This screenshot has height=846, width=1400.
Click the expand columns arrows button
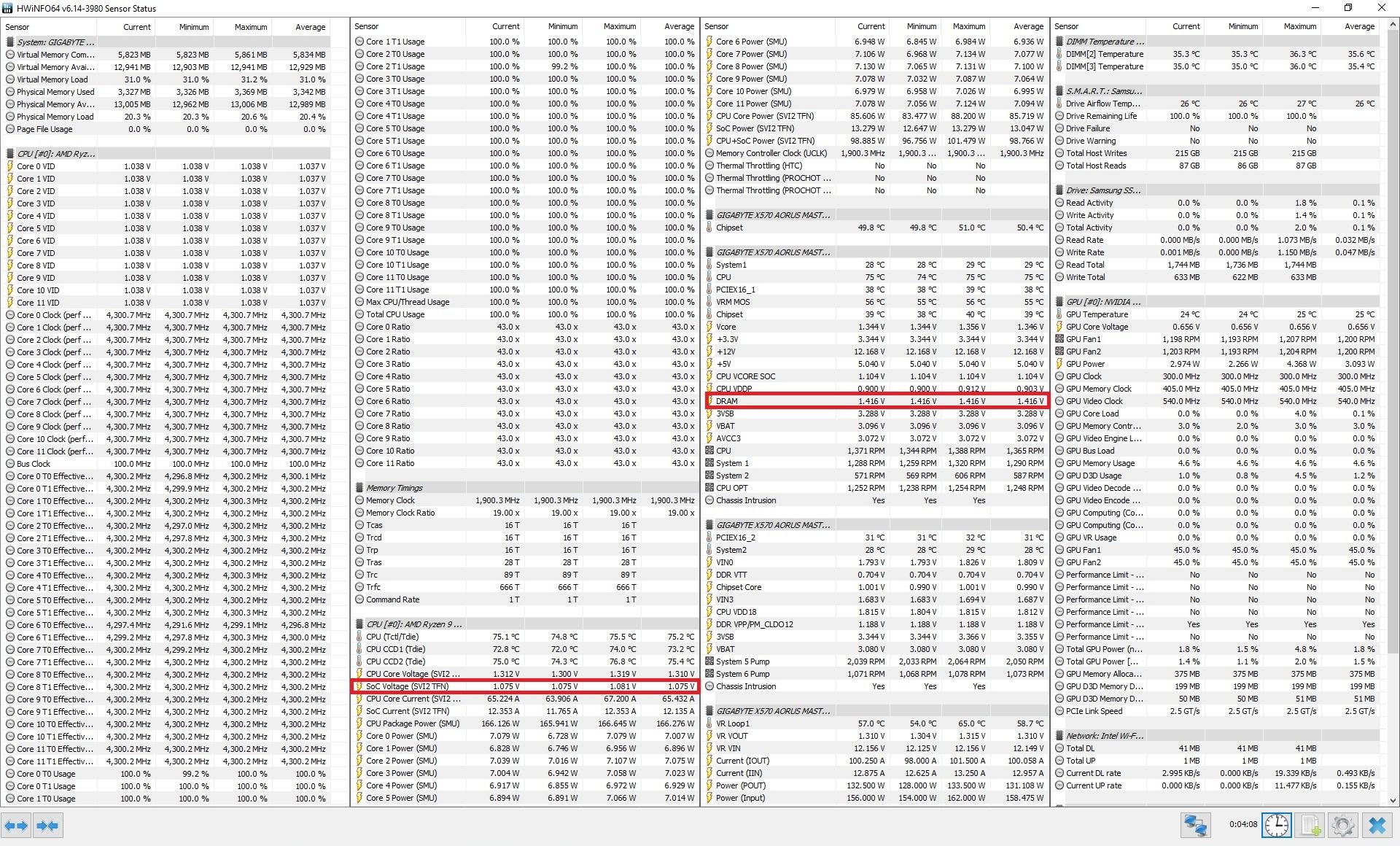click(16, 826)
